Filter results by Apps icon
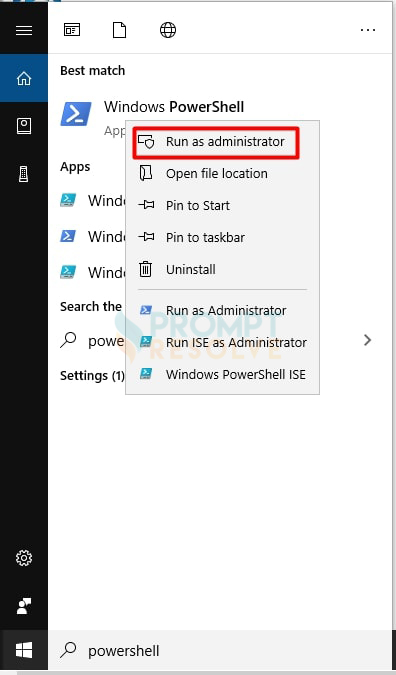396x675 pixels. coord(72,30)
